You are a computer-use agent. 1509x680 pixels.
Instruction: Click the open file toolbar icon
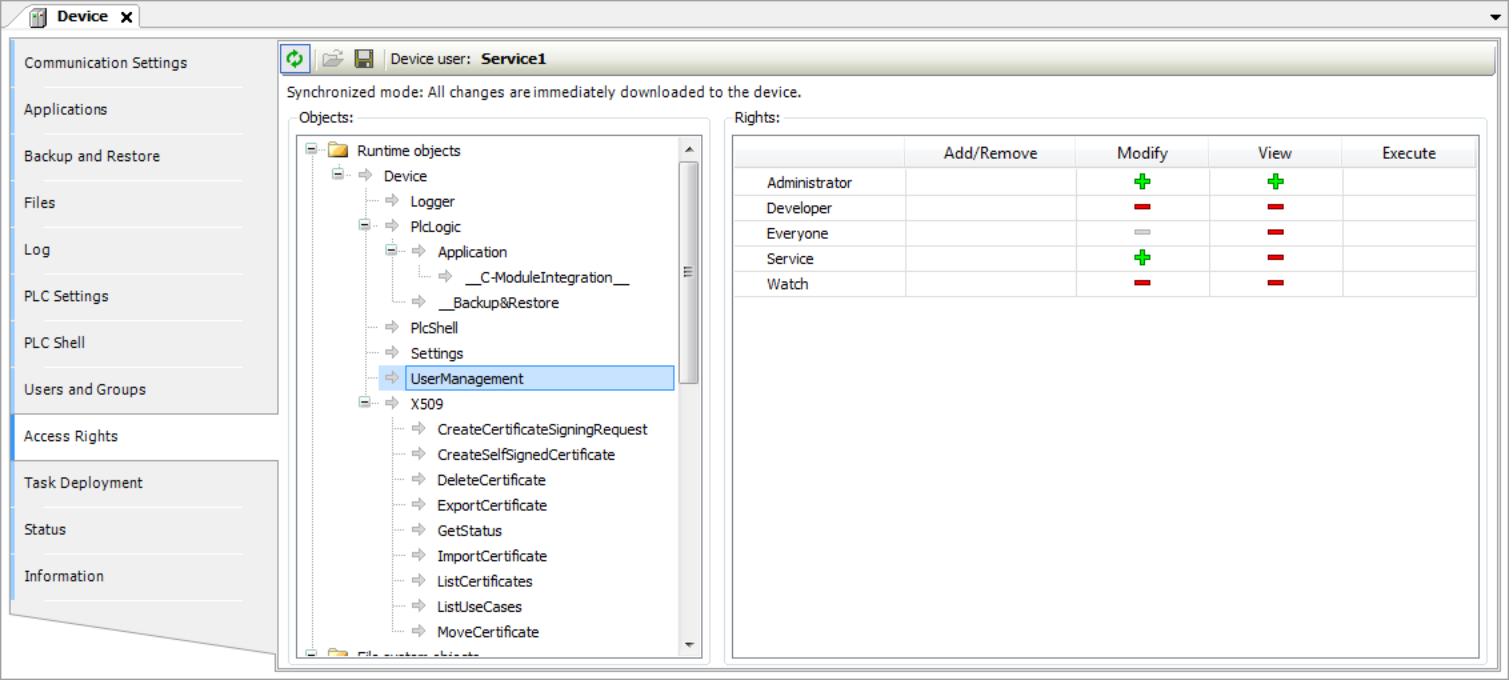click(332, 58)
